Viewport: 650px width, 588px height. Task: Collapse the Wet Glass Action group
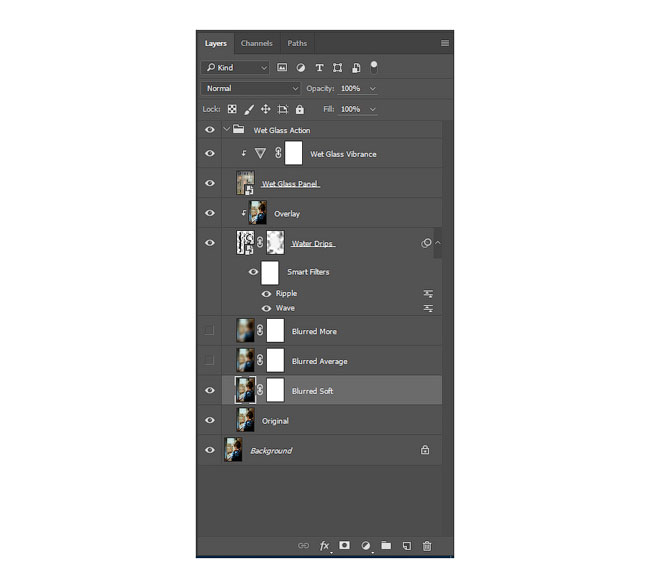point(226,129)
